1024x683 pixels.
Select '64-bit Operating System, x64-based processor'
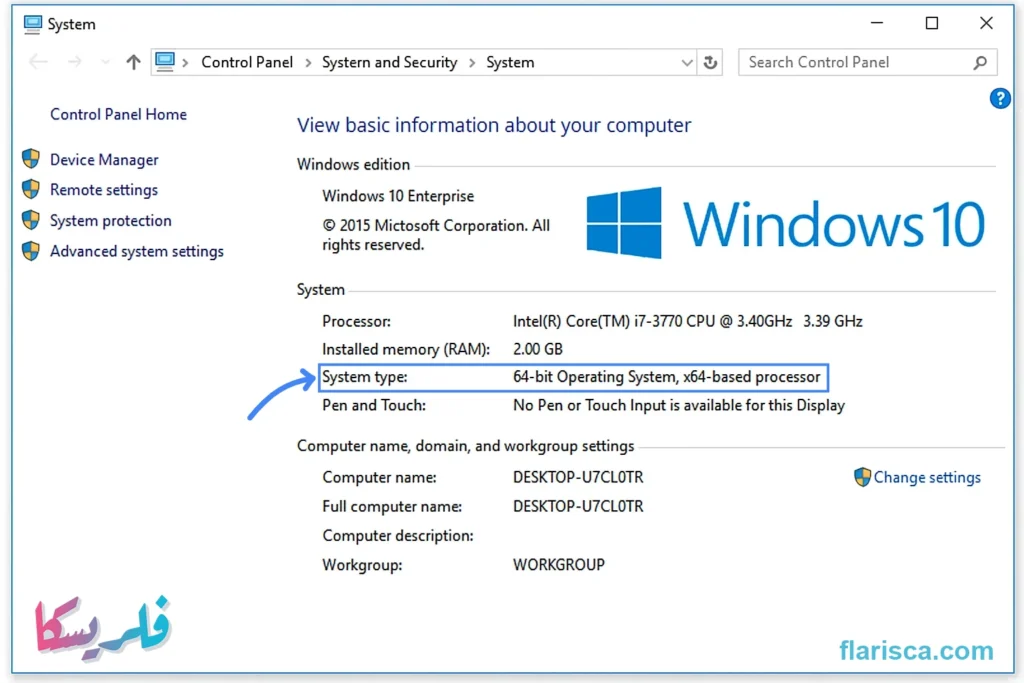coord(666,377)
